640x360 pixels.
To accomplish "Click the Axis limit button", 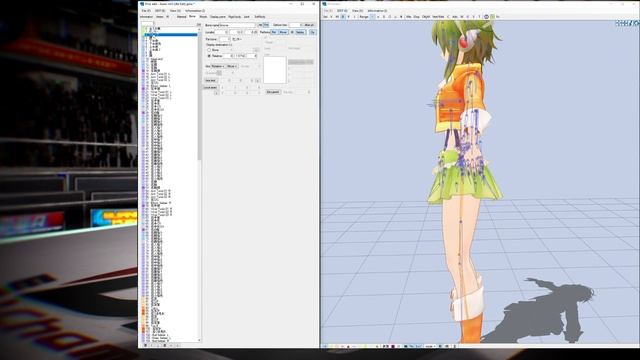I will pyautogui.click(x=211, y=80).
